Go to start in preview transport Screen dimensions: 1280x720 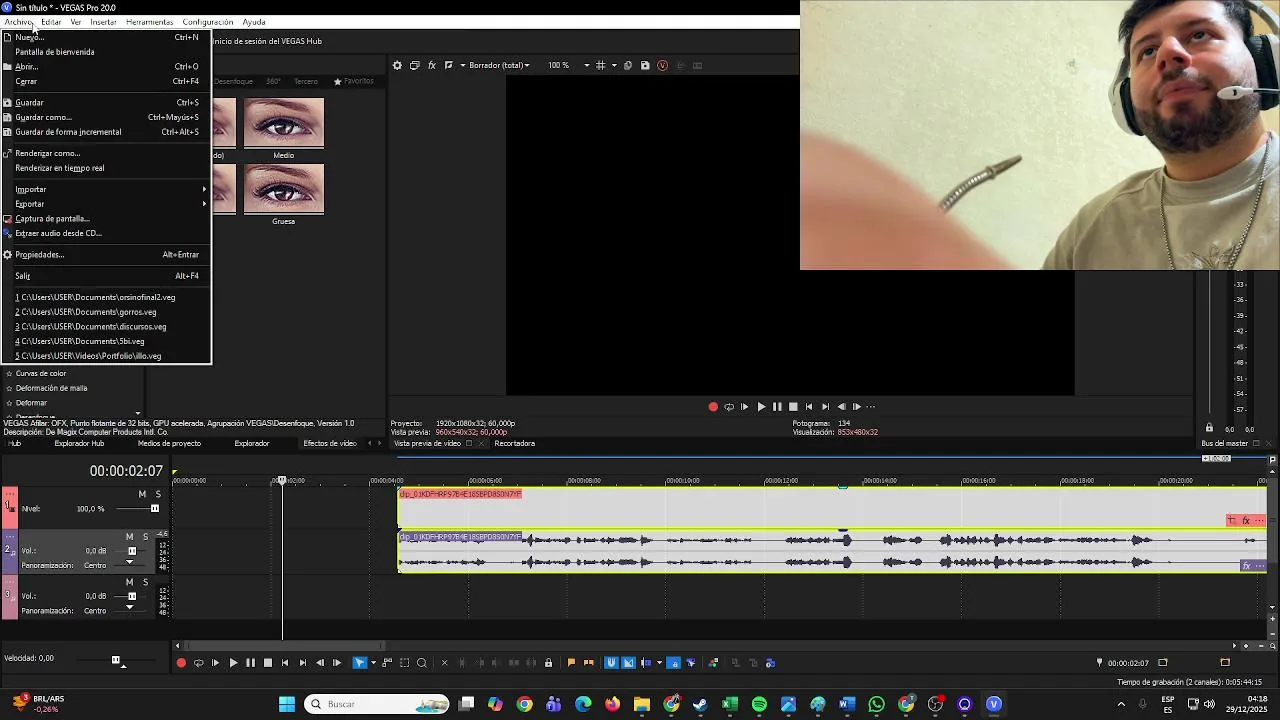809,407
